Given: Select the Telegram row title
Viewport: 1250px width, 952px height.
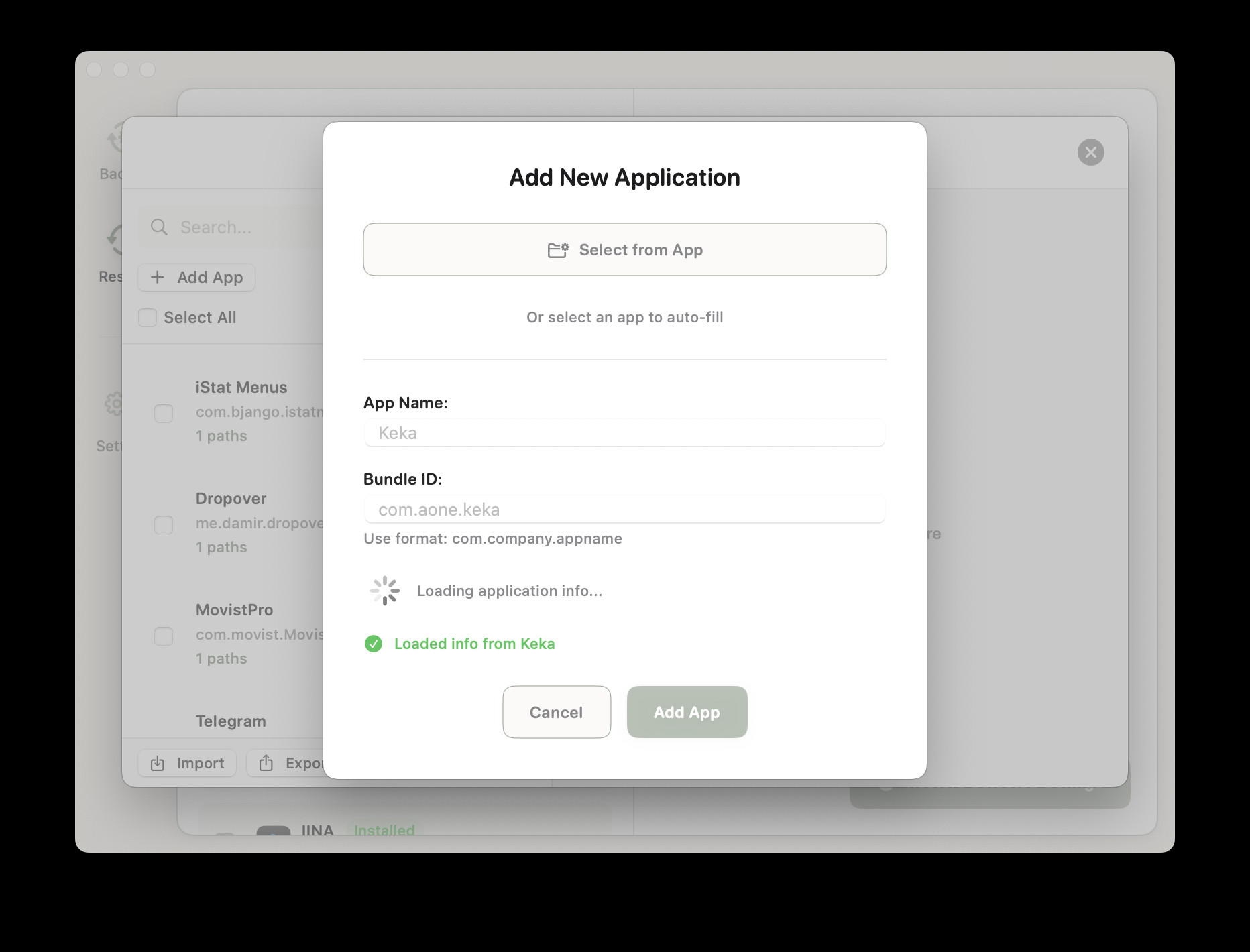Looking at the screenshot, I should click(x=231, y=721).
